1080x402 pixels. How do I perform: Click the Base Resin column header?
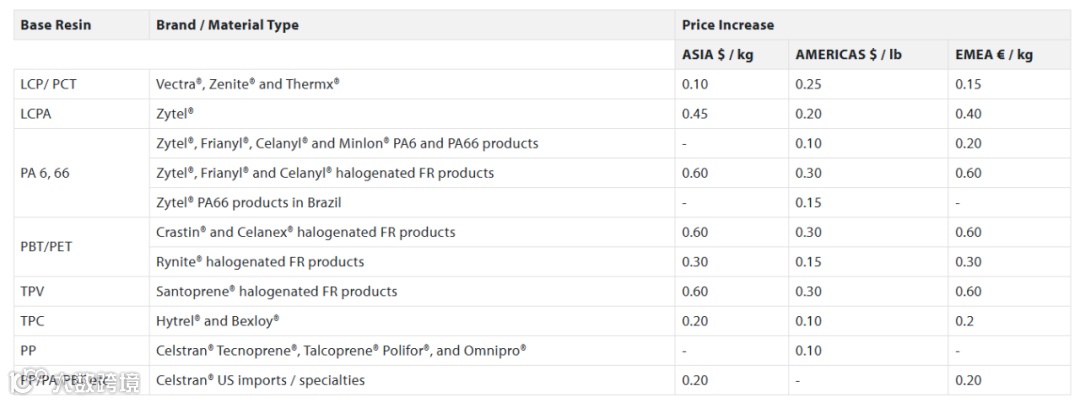tap(55, 25)
